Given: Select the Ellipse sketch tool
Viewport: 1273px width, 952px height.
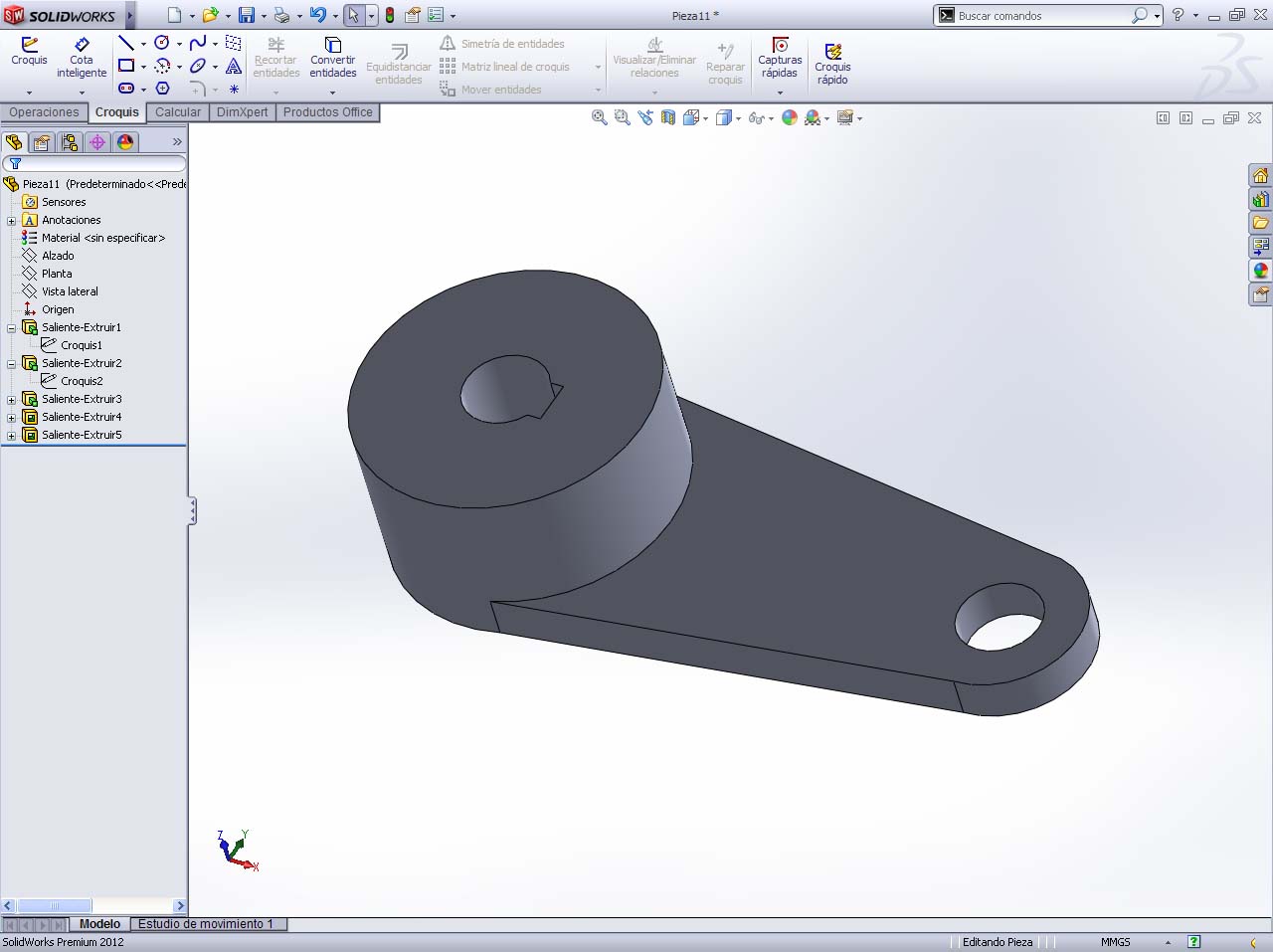Looking at the screenshot, I should pyautogui.click(x=198, y=66).
